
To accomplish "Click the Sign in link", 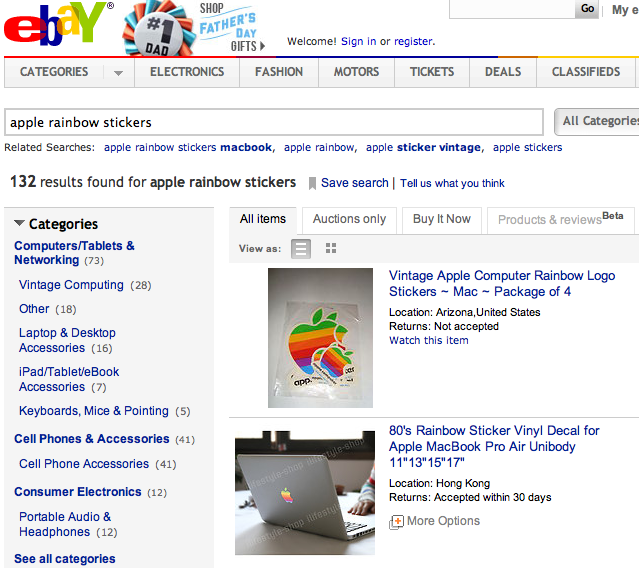I will [358, 42].
